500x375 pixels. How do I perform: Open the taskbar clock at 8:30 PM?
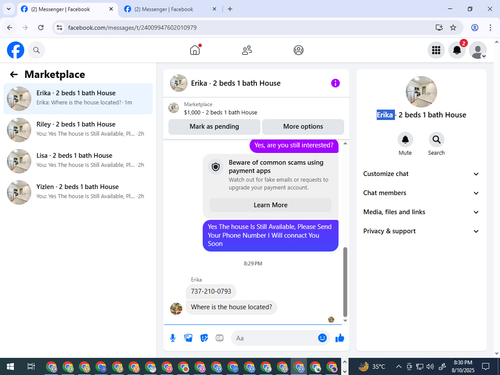click(463, 367)
